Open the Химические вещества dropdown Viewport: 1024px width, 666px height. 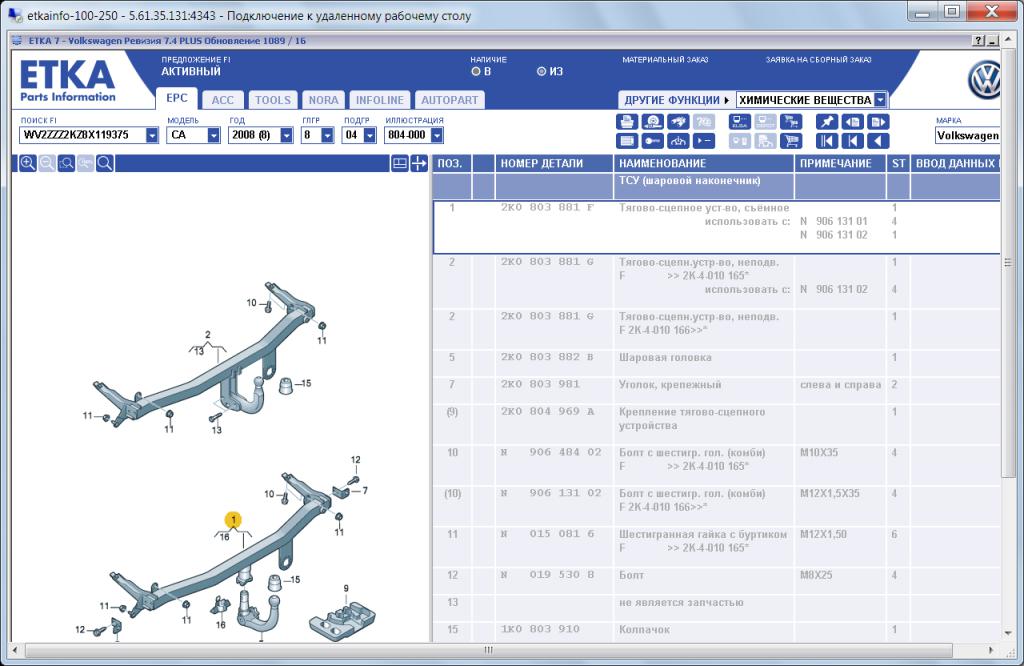click(x=880, y=100)
